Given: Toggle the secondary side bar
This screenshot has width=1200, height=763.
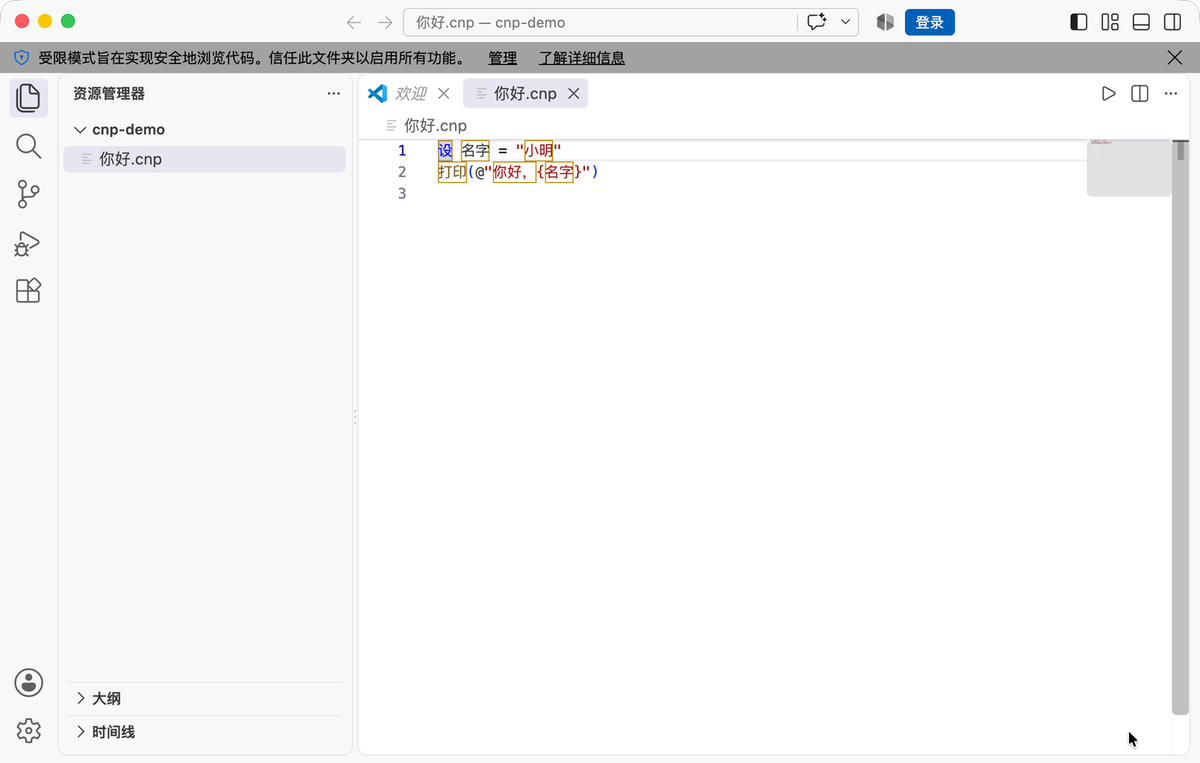Looking at the screenshot, I should click(x=1172, y=22).
